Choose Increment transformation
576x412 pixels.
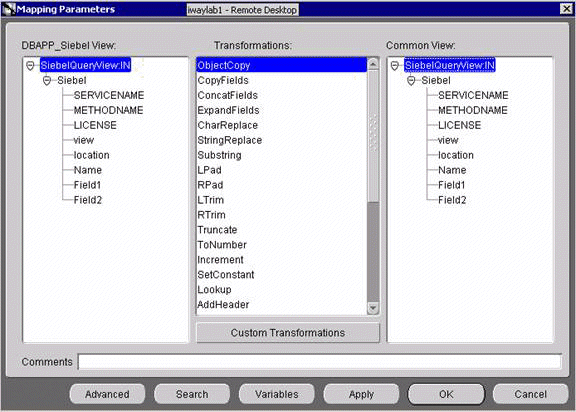281,260
